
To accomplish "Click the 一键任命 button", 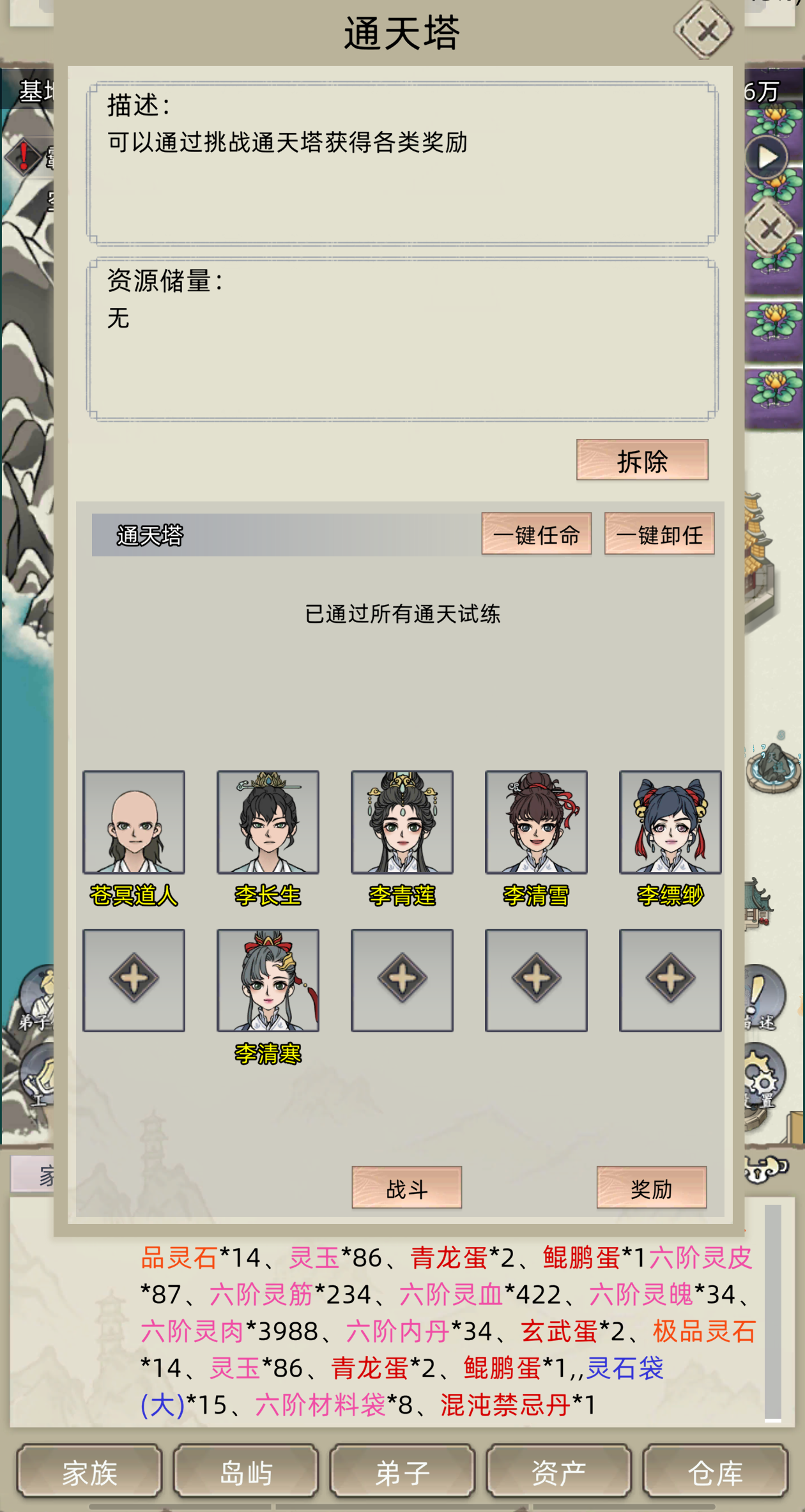I will 536,534.
